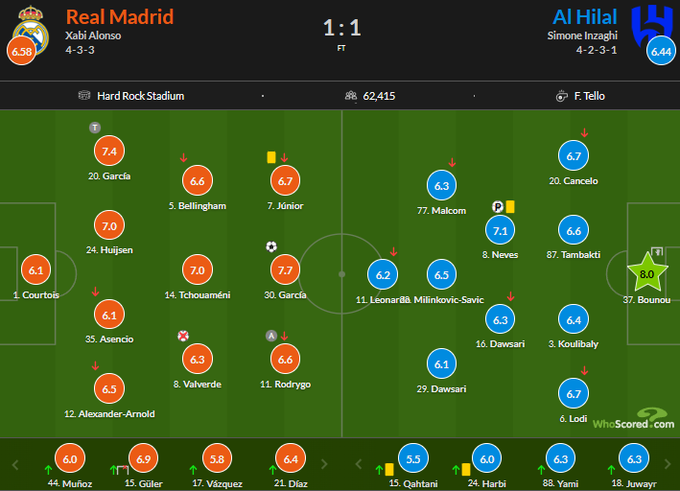This screenshot has height=491, width=680.
Task: Click the Hard Rock Stadium venue icon
Action: (85, 96)
